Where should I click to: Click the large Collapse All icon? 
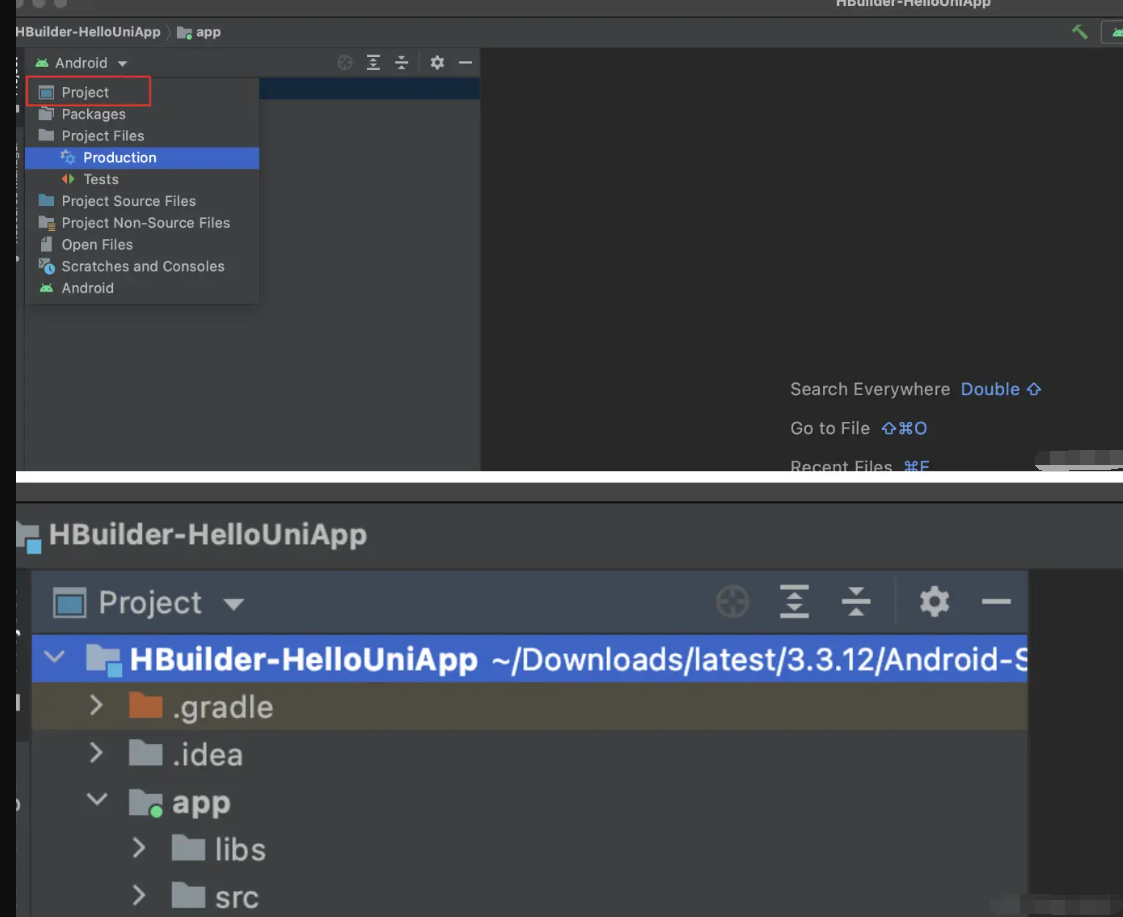(856, 602)
